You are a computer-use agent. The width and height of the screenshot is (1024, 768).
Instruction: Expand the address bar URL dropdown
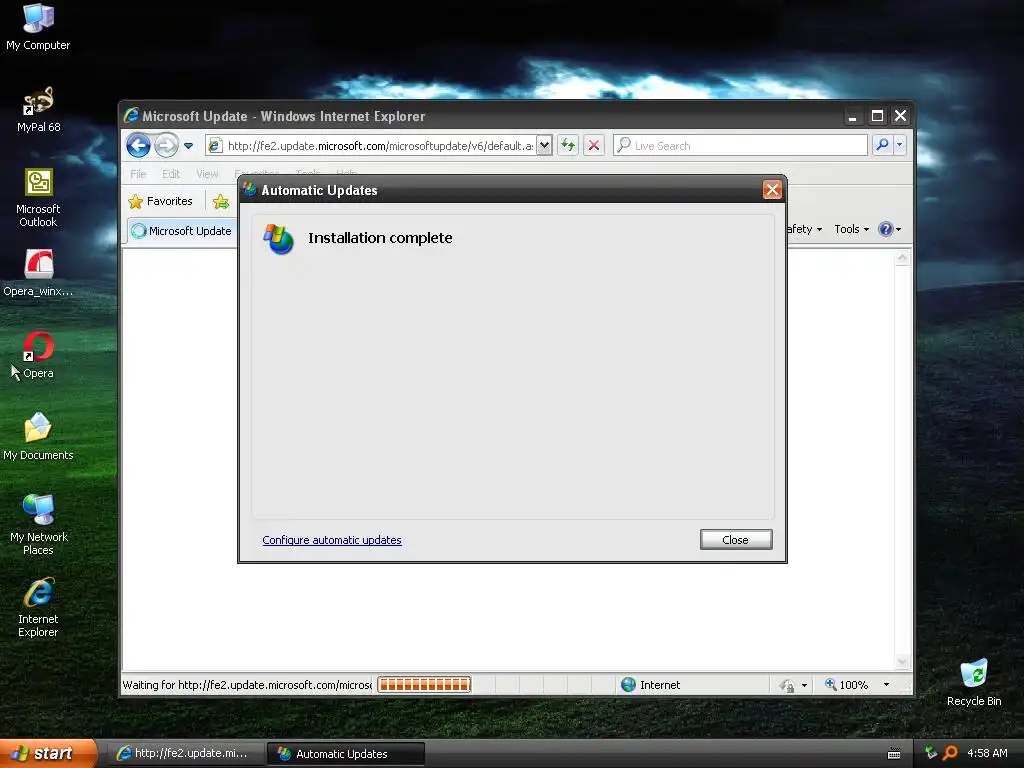[x=544, y=145]
